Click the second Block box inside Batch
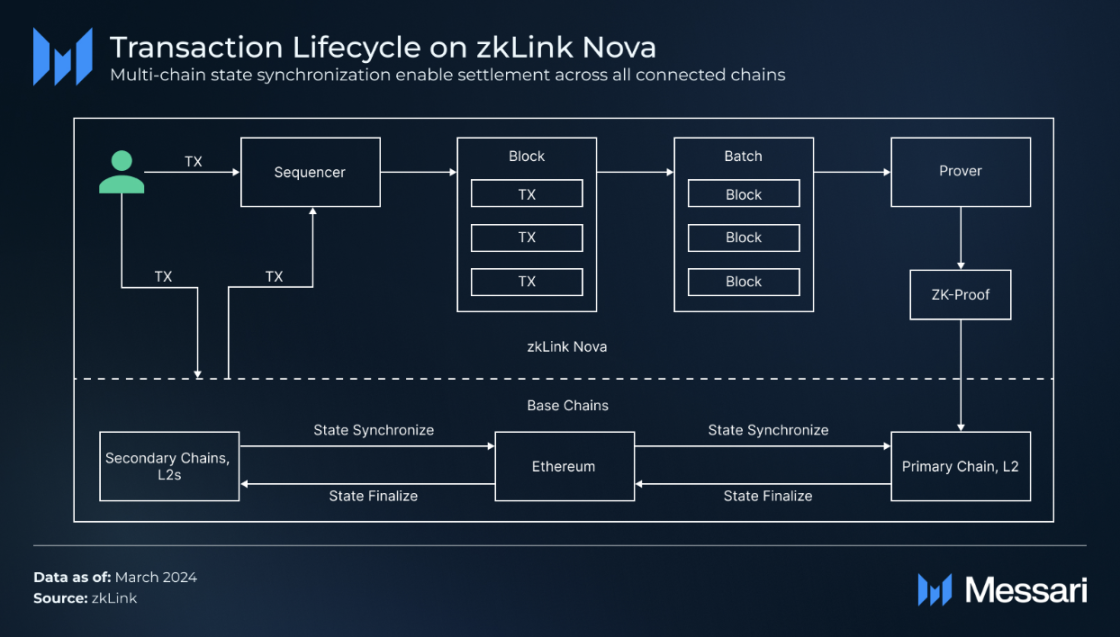 744,238
